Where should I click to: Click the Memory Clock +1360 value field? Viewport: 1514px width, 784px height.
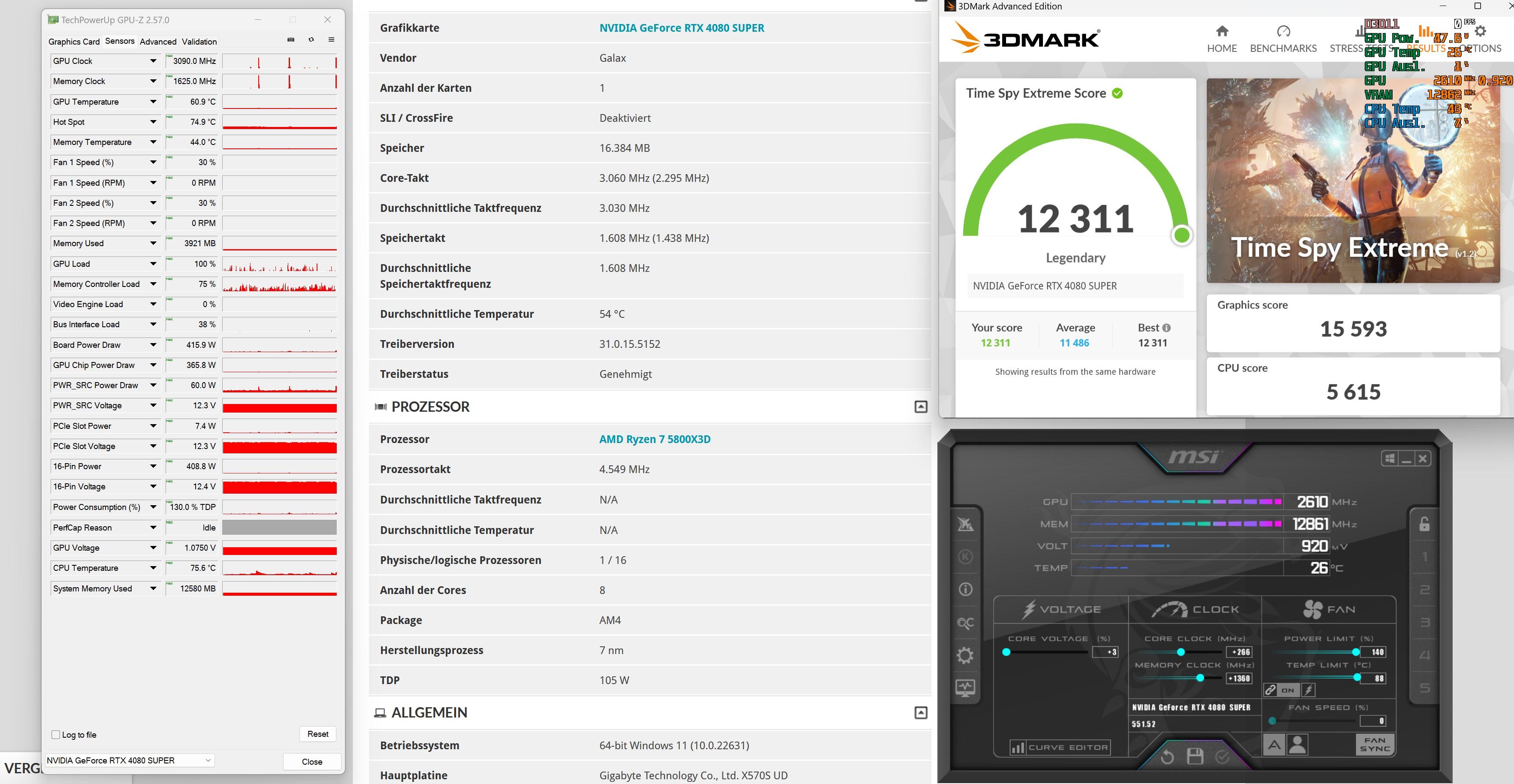coord(1239,678)
